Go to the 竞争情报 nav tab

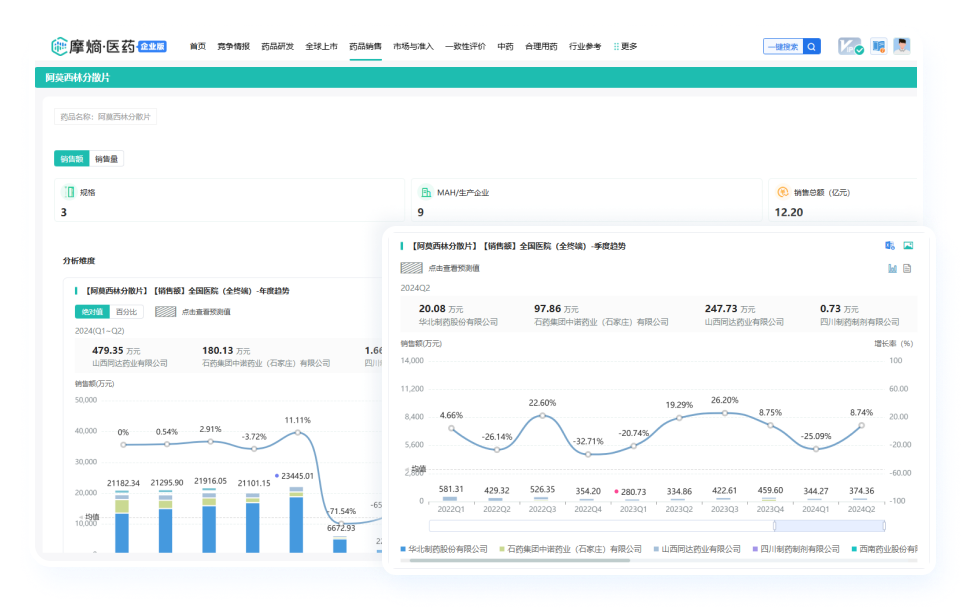tap(234, 46)
